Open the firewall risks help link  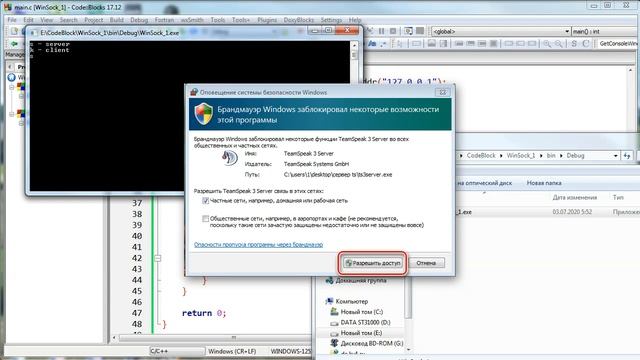click(x=258, y=244)
